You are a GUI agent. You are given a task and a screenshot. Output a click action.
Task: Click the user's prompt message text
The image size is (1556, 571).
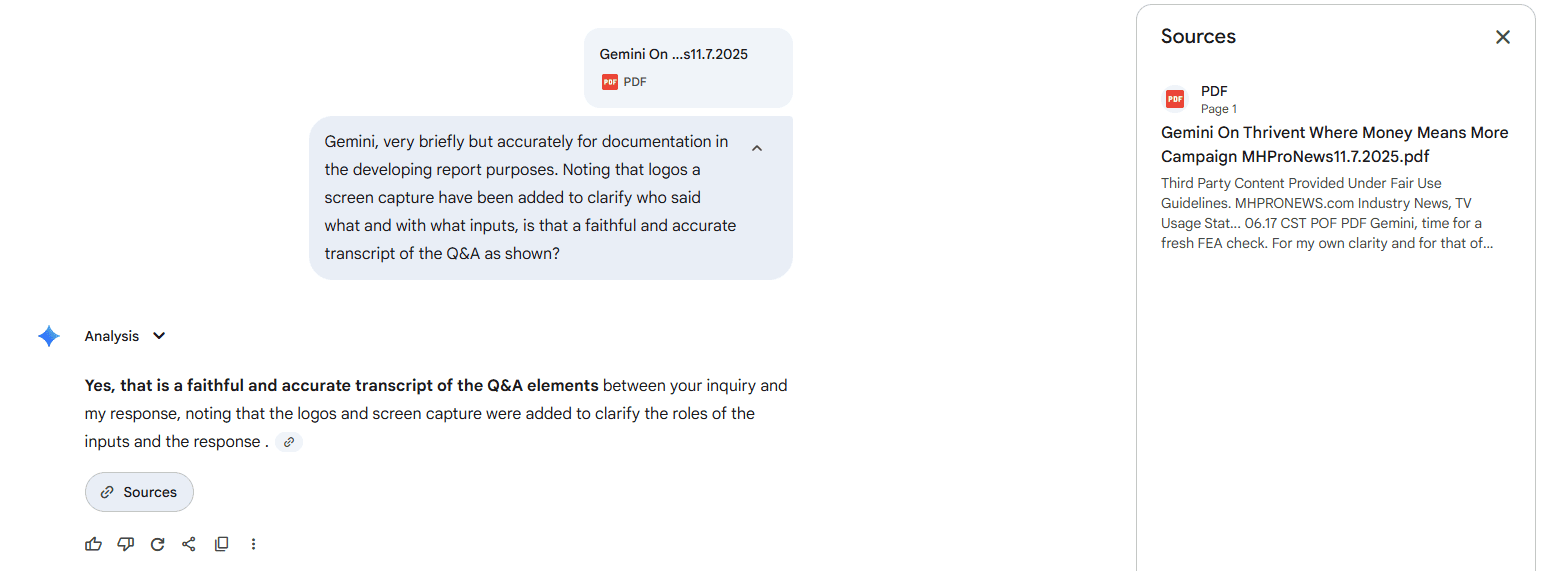530,198
